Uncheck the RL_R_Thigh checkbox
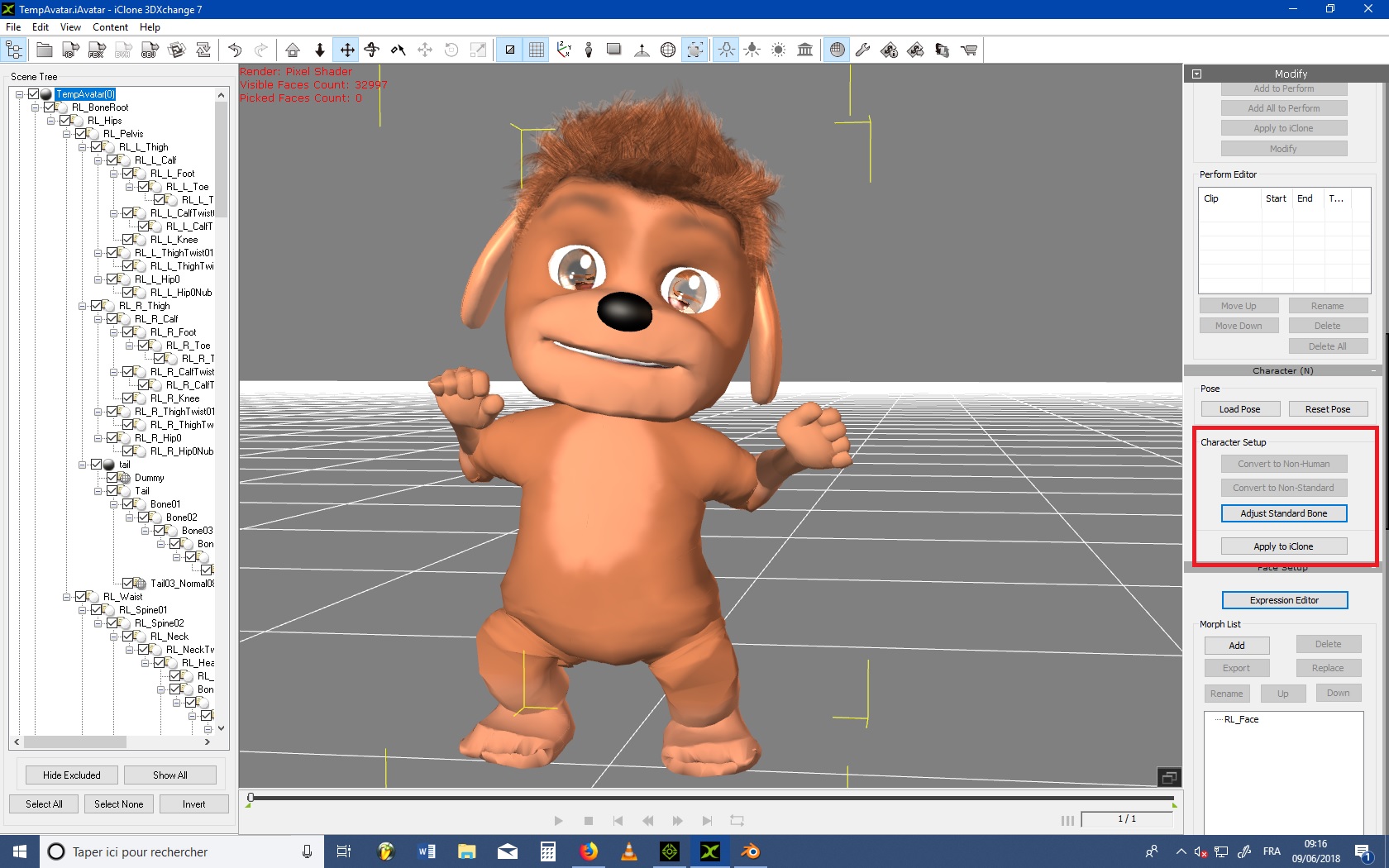1389x868 pixels. pyautogui.click(x=97, y=306)
